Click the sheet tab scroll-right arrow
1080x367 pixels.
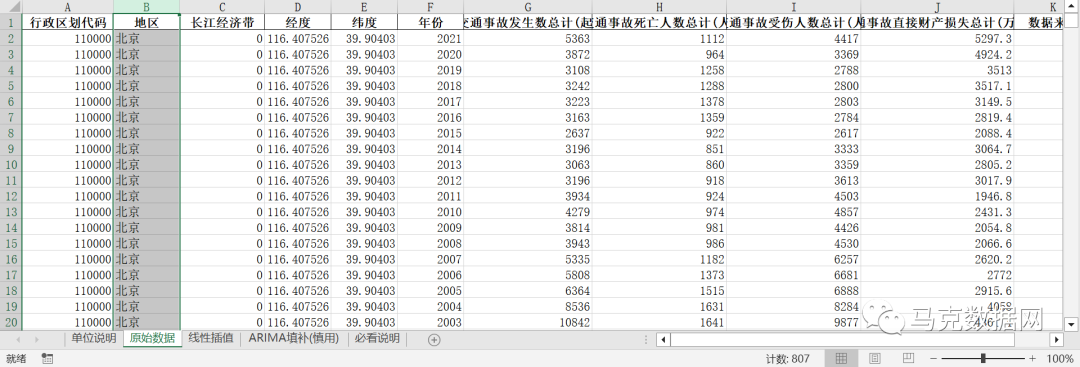pyautogui.click(x=36, y=339)
